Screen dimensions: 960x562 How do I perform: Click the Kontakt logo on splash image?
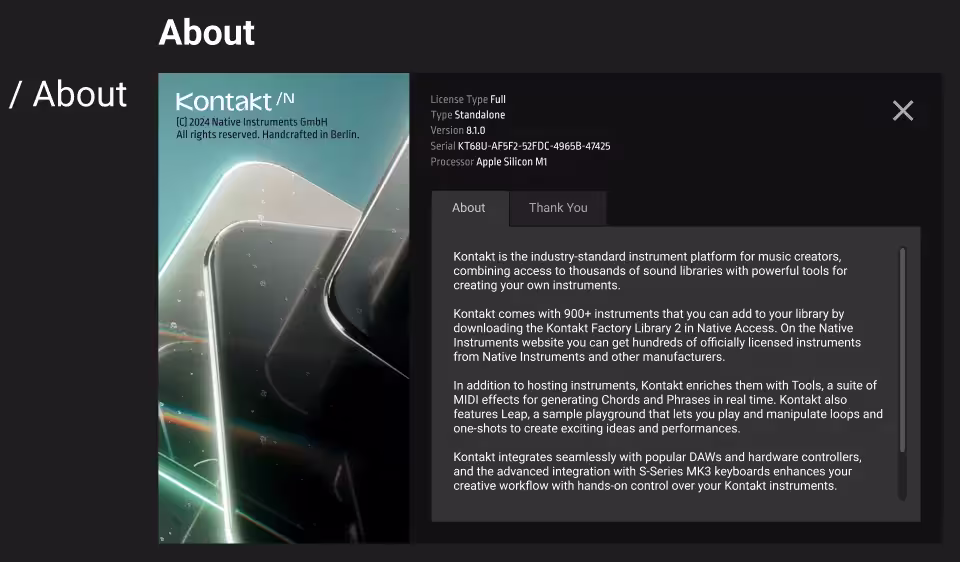click(x=235, y=102)
